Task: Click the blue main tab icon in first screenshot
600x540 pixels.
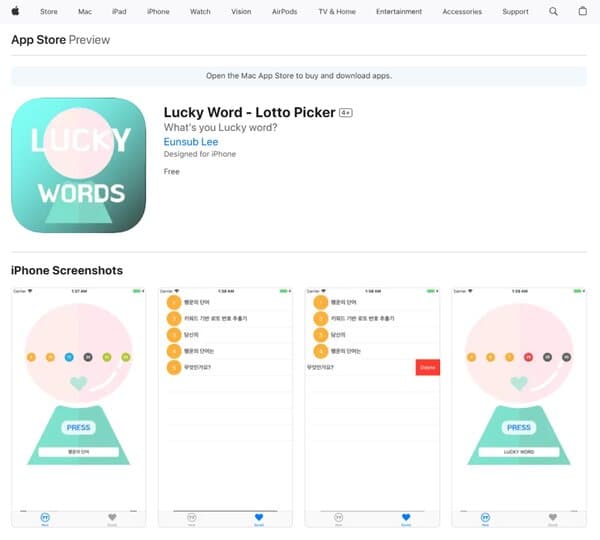Action: (x=45, y=518)
